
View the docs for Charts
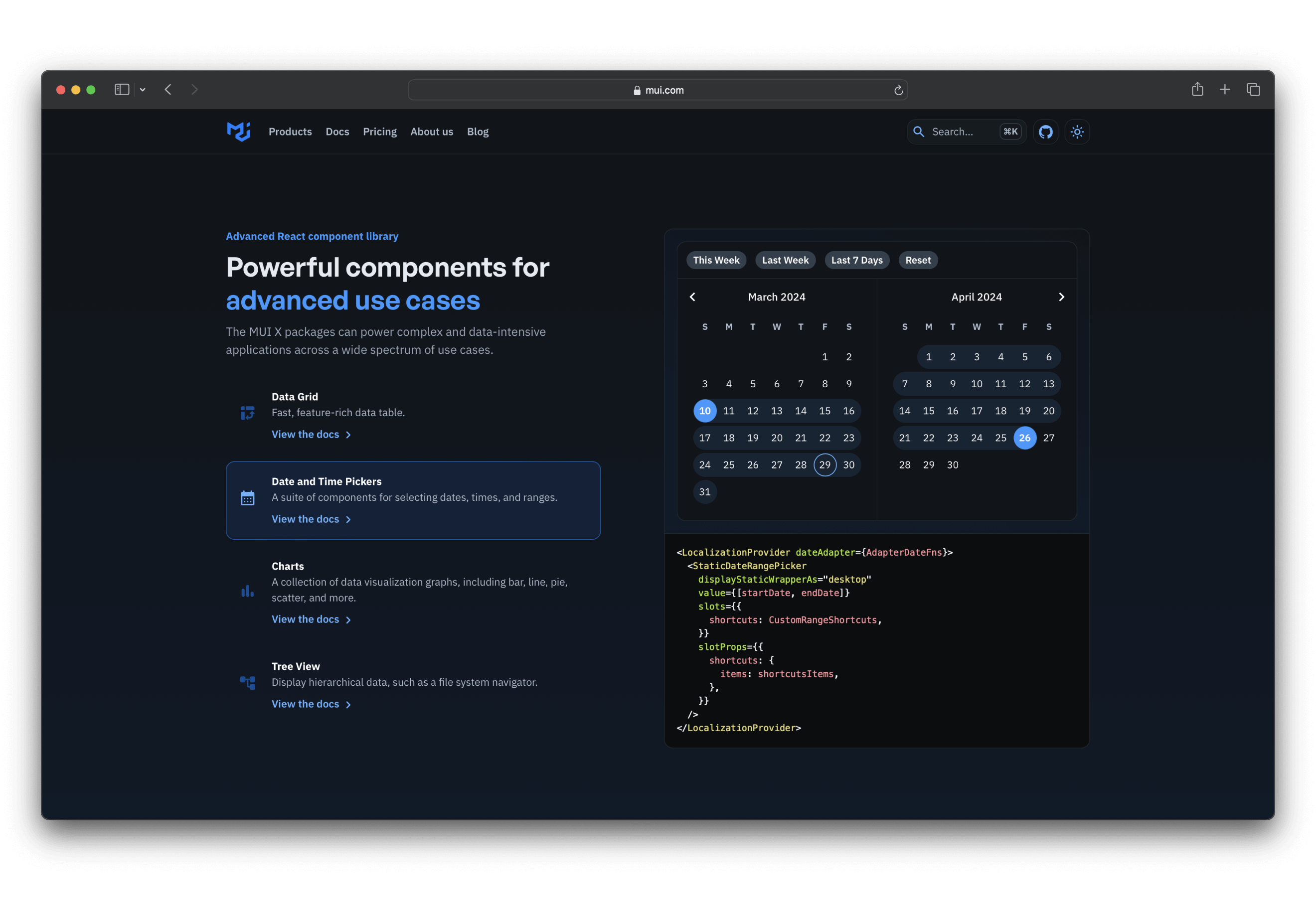(x=311, y=619)
